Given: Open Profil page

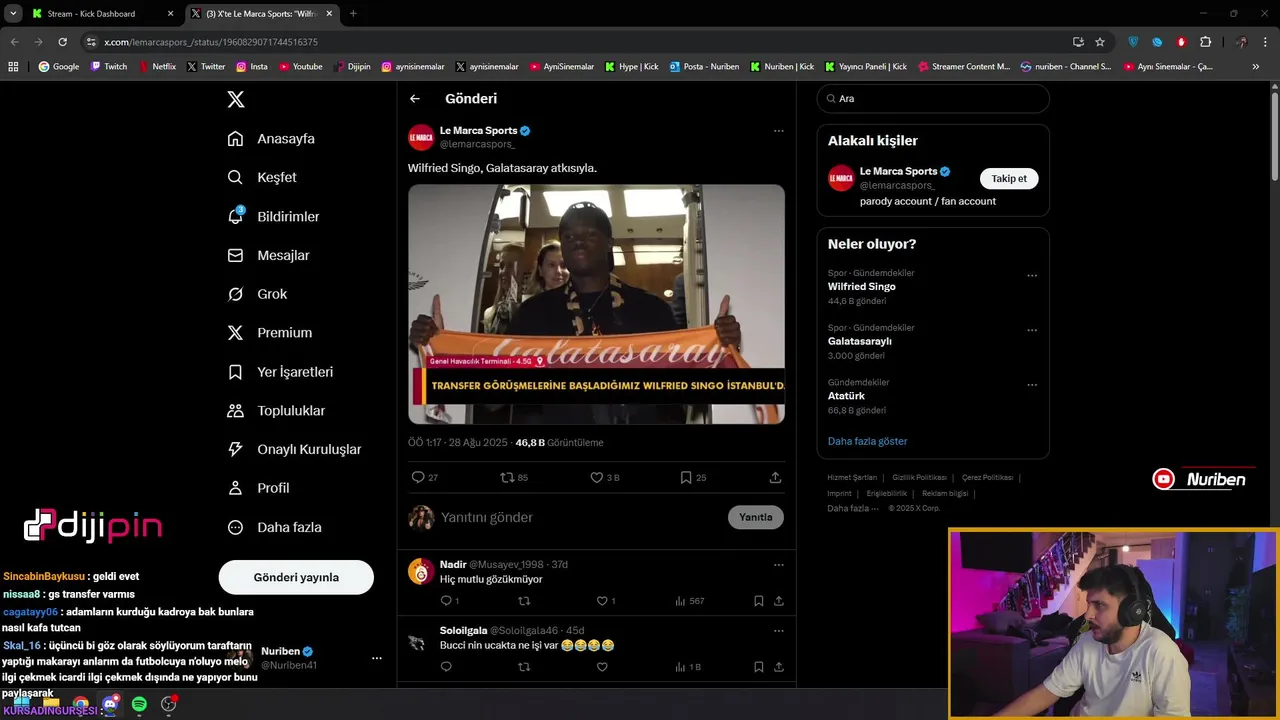Looking at the screenshot, I should pyautogui.click(x=258, y=488).
